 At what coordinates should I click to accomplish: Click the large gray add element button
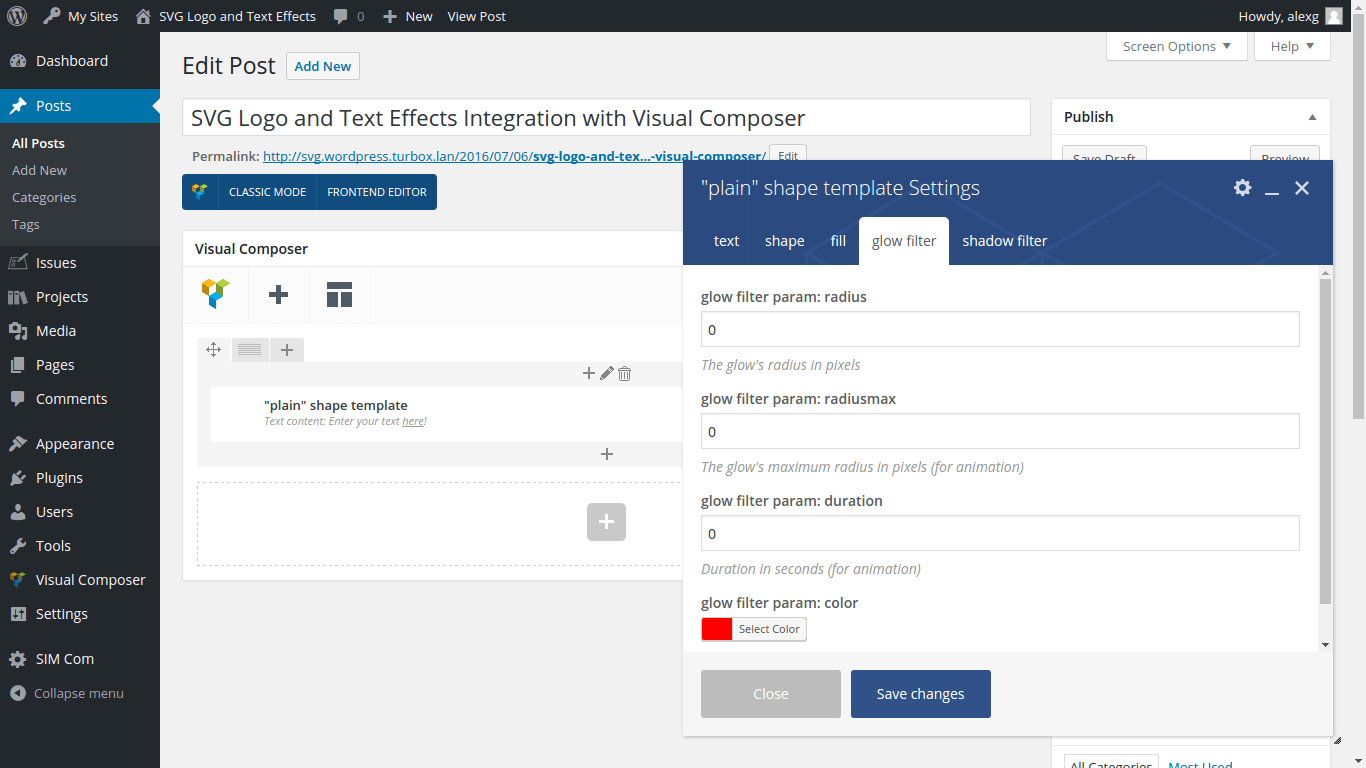[x=606, y=522]
